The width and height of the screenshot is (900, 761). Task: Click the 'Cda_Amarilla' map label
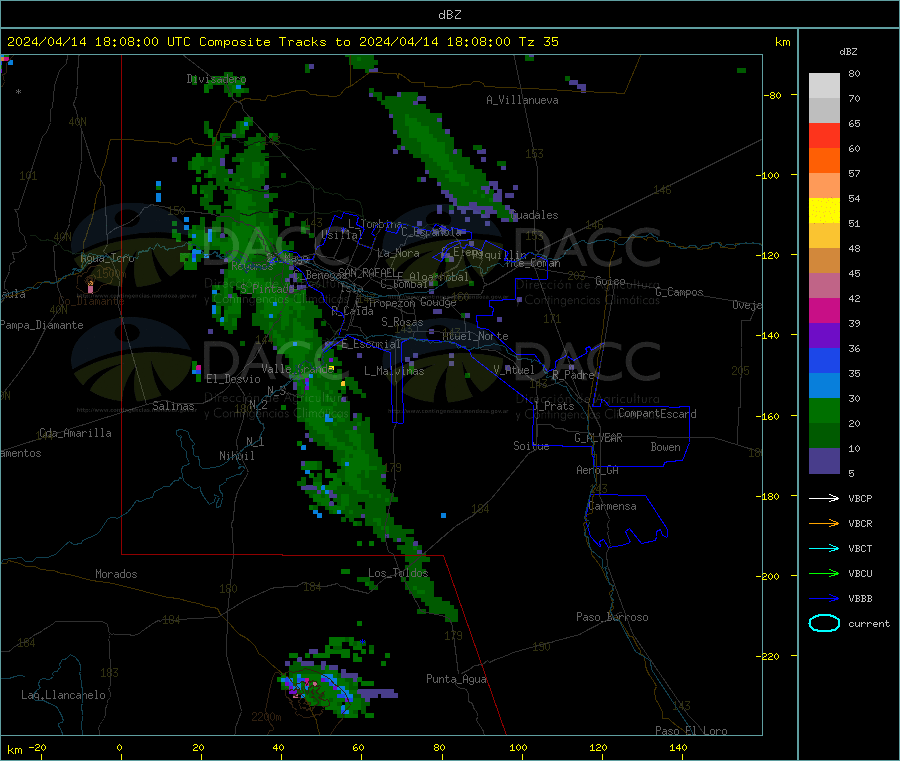(75, 433)
